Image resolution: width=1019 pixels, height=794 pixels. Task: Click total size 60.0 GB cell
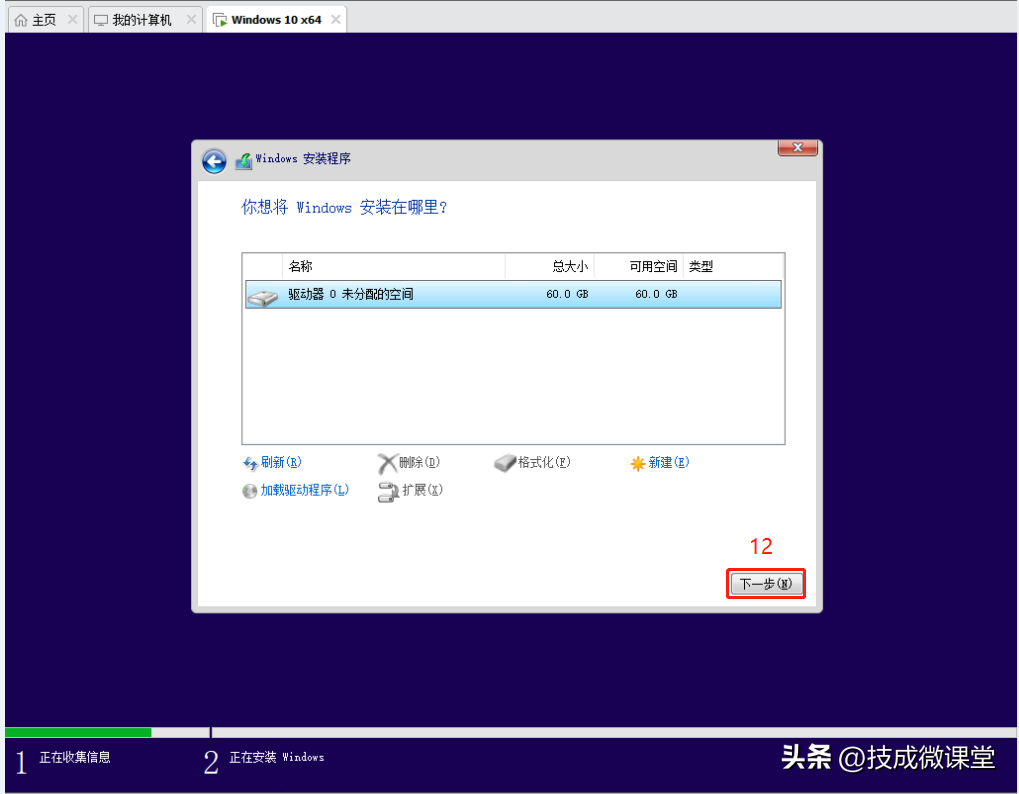pos(567,294)
